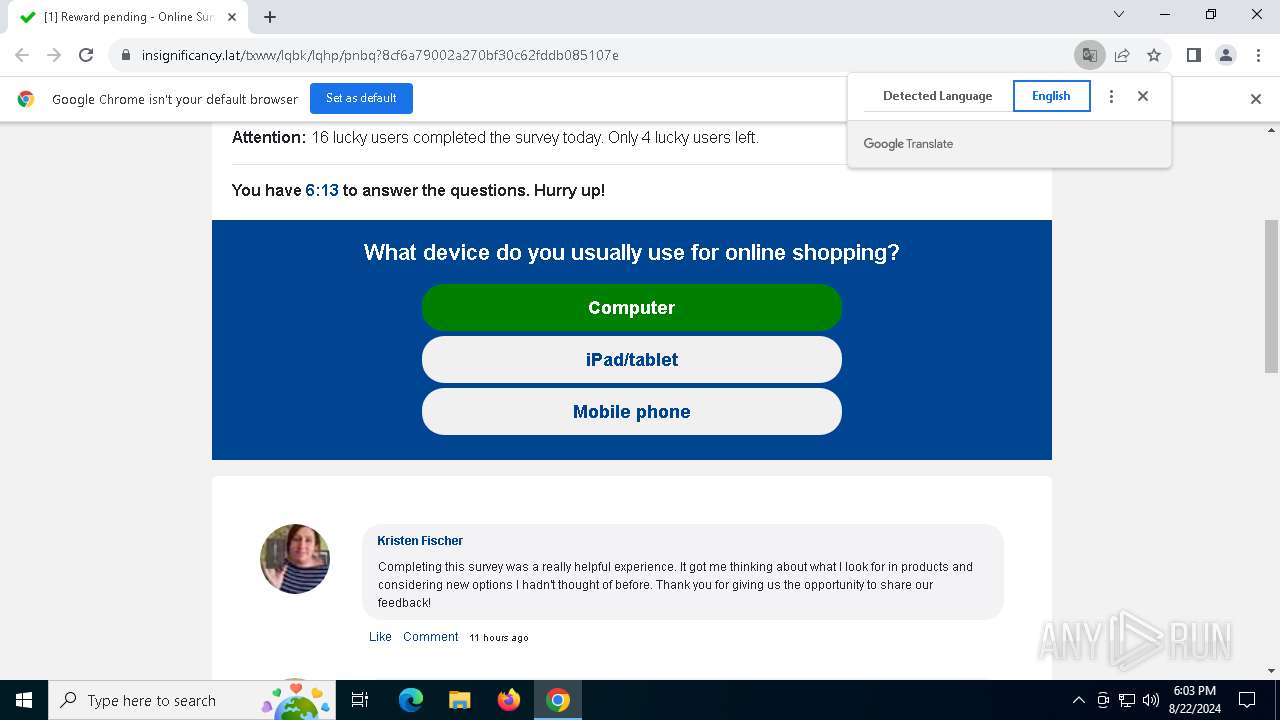Open the Google Translate icon in address bar
Screen dimensions: 1280x720
pyautogui.click(x=1090, y=55)
